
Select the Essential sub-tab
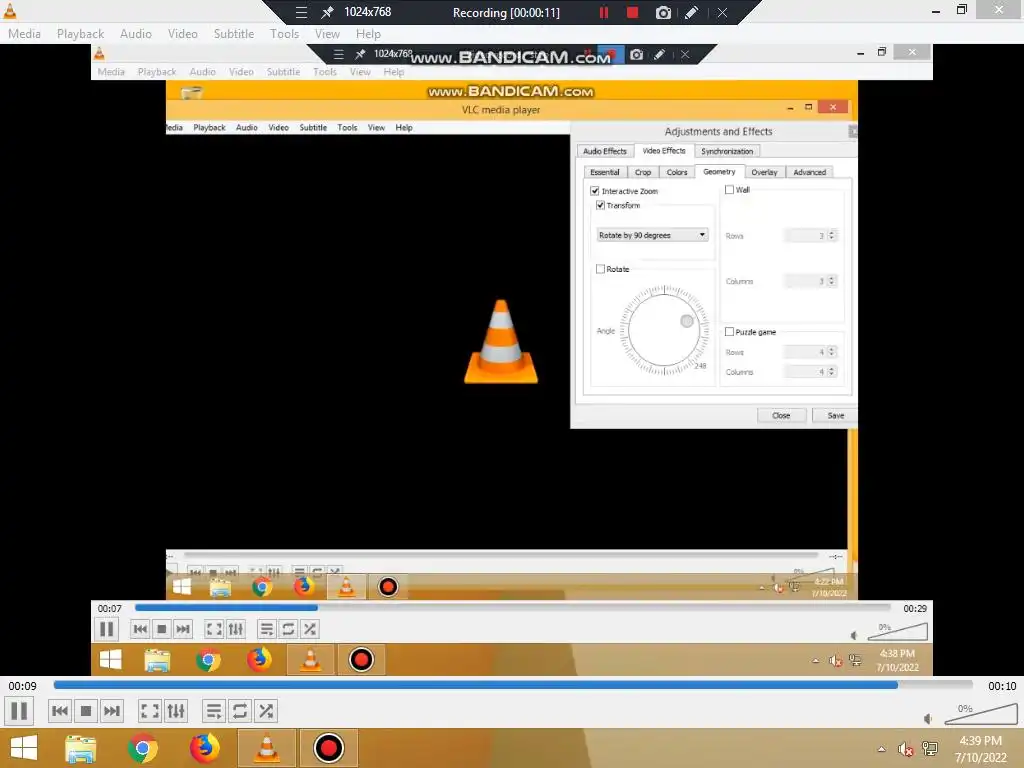[605, 172]
